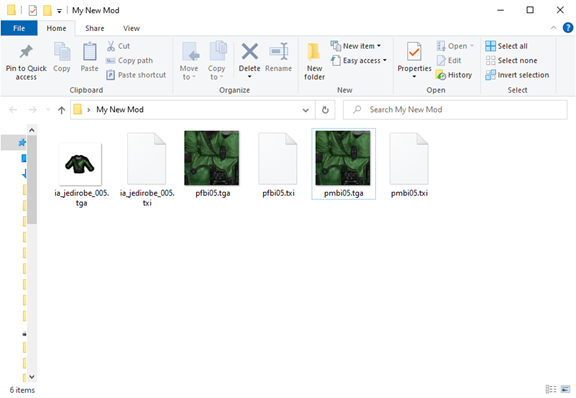This screenshot has width=576, height=398.
Task: Open Recent locations dropdown arrow
Action: [48, 110]
